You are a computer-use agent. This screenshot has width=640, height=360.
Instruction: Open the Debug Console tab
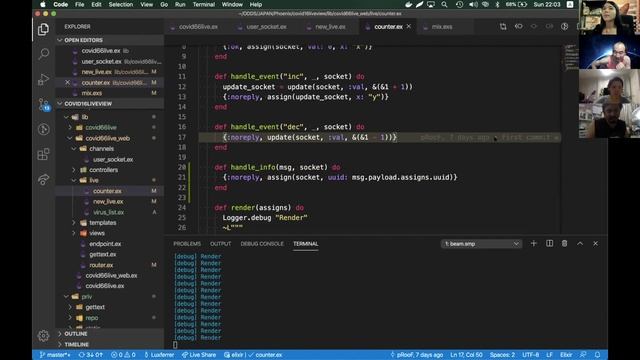(262, 244)
